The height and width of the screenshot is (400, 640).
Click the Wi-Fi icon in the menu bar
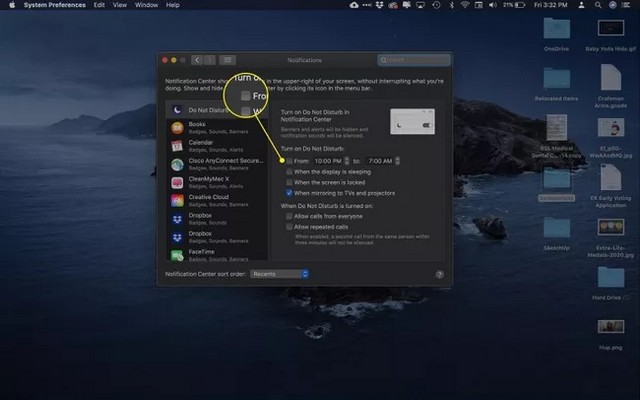click(x=464, y=5)
